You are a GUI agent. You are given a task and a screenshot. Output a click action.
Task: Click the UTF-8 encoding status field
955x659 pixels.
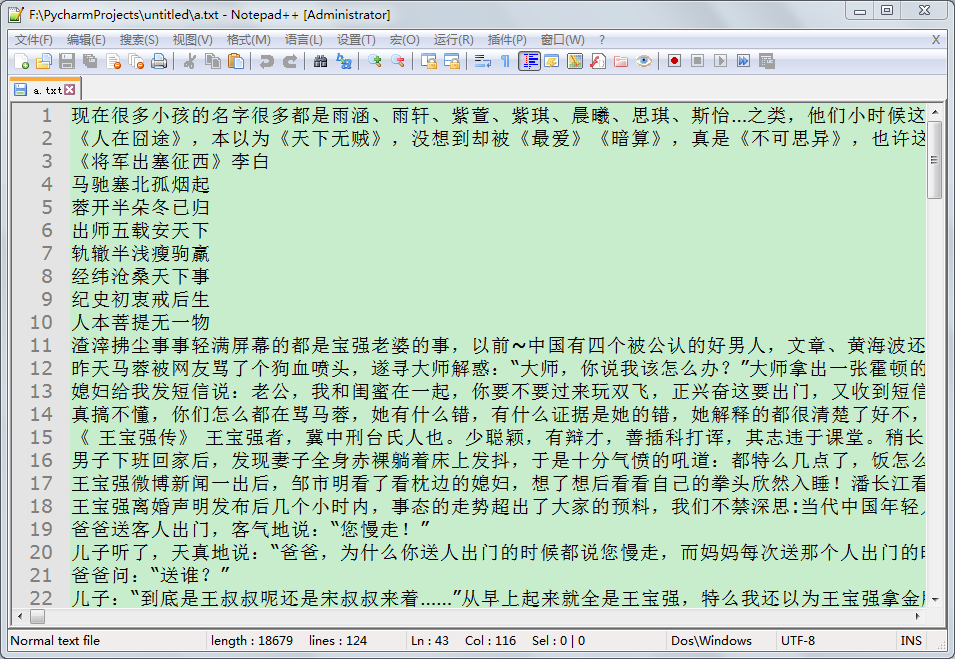point(836,641)
